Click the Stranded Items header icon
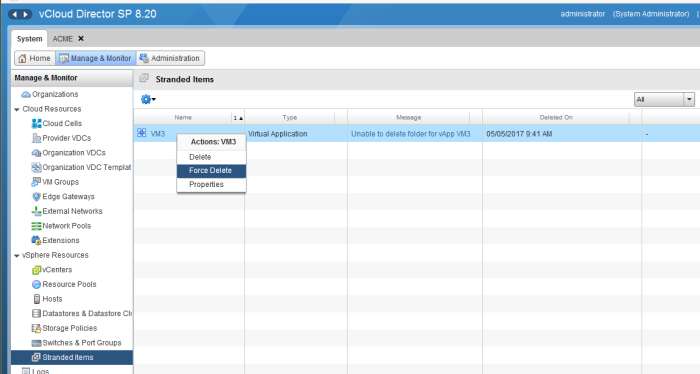The height and width of the screenshot is (374, 700). pyautogui.click(x=144, y=79)
